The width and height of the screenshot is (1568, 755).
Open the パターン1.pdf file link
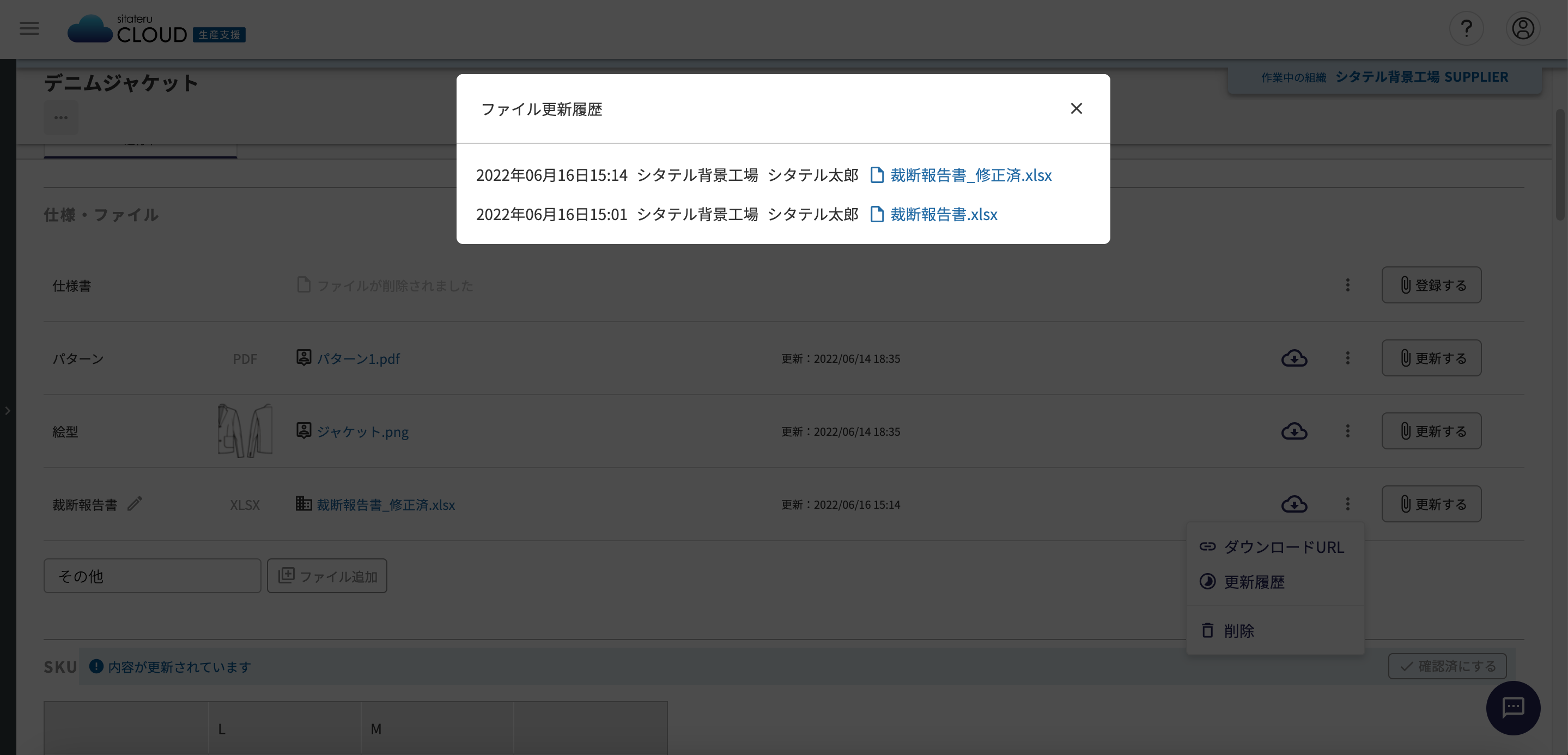pyautogui.click(x=358, y=359)
